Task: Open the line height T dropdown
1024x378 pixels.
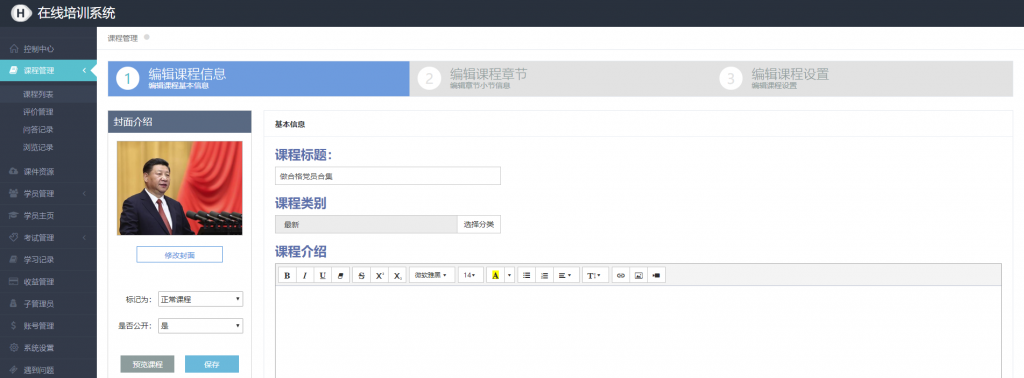Action: pos(595,276)
